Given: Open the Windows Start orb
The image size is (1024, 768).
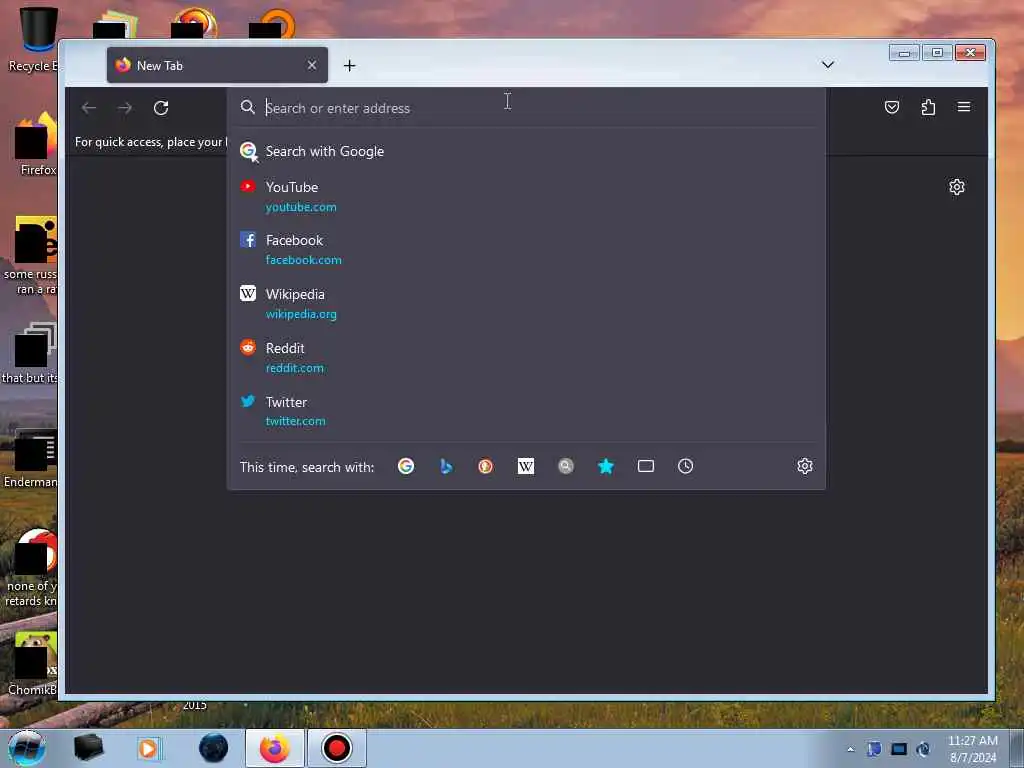Looking at the screenshot, I should 27,748.
